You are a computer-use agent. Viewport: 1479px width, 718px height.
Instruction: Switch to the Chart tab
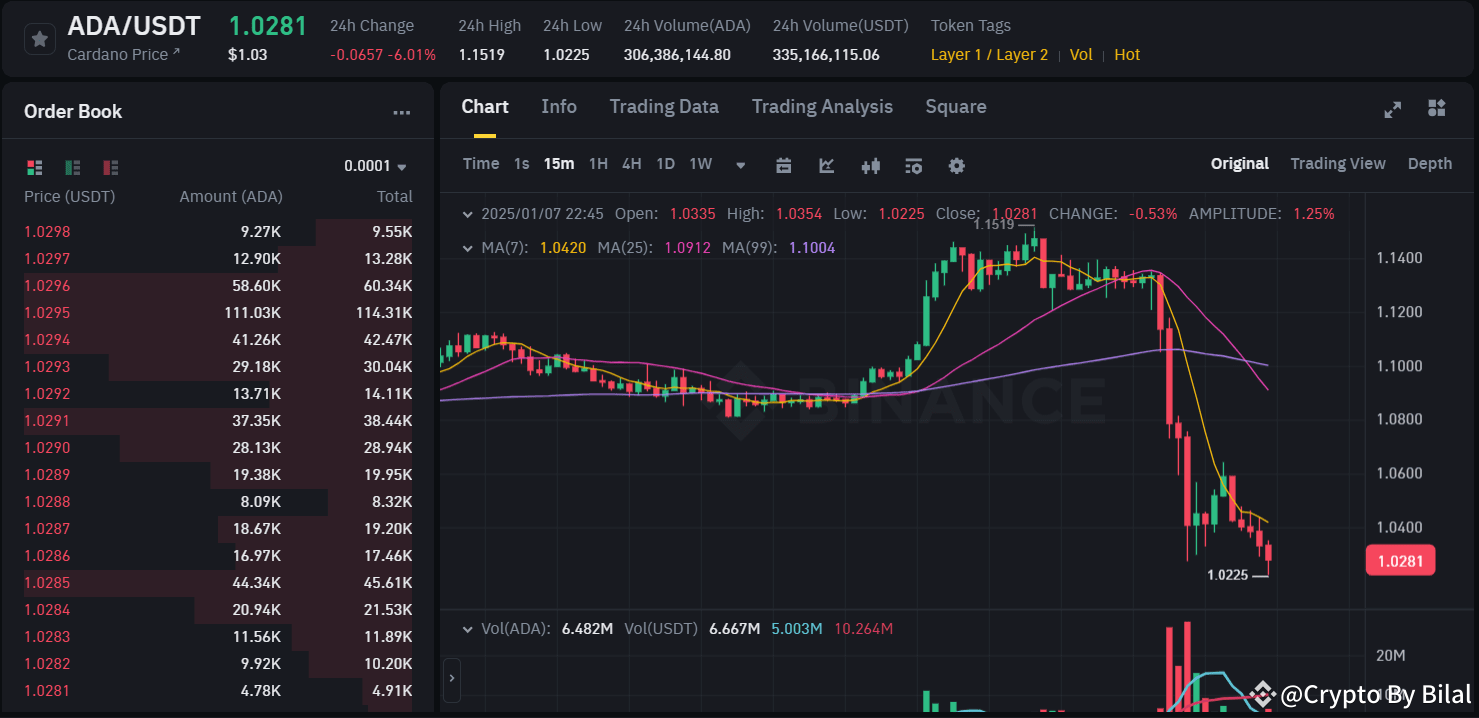[x=485, y=107]
